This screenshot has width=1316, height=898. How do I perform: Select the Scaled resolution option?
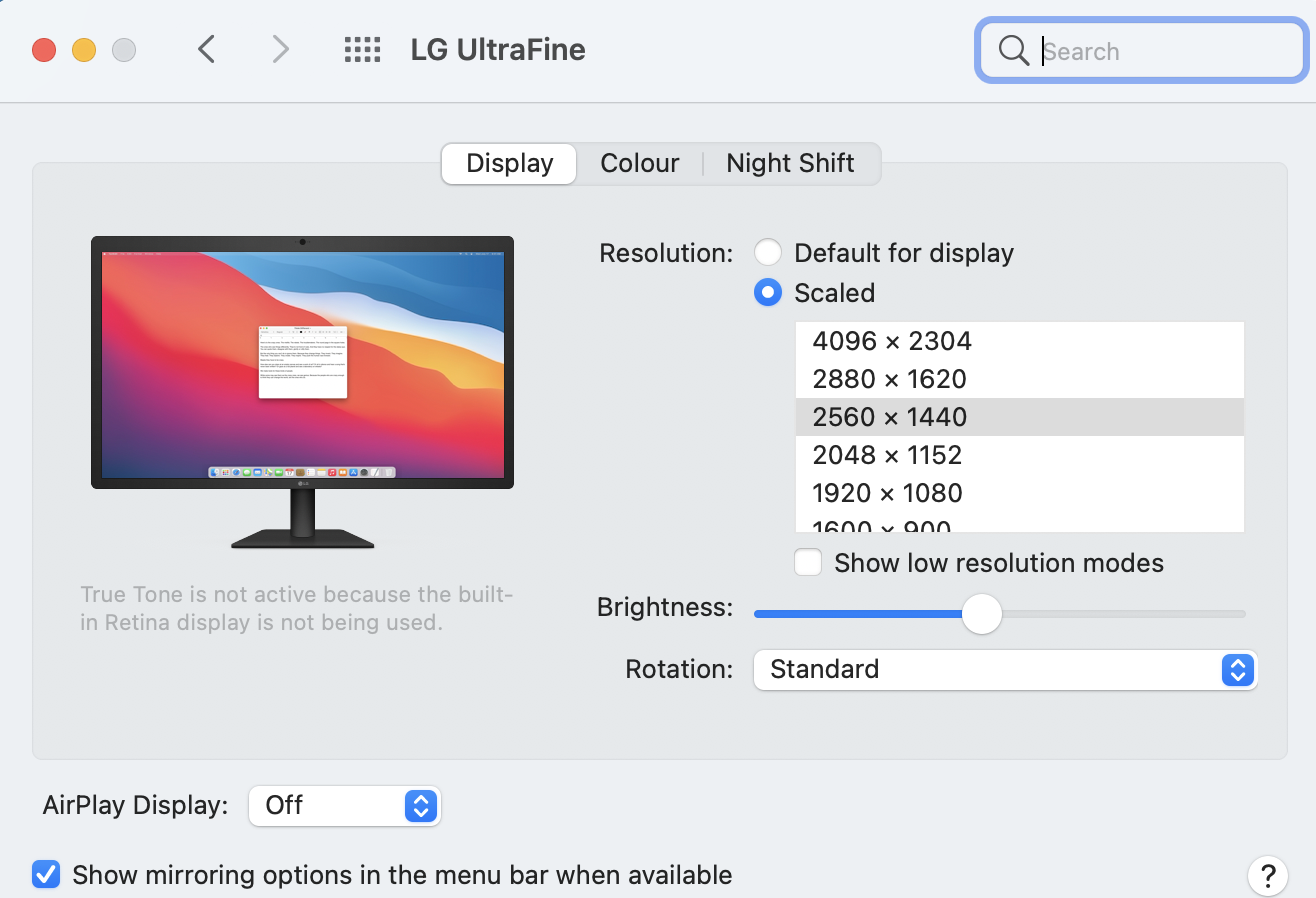click(x=768, y=293)
